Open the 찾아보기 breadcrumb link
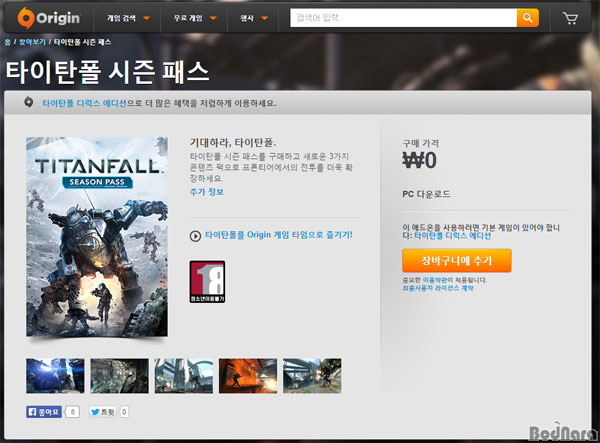 32,42
